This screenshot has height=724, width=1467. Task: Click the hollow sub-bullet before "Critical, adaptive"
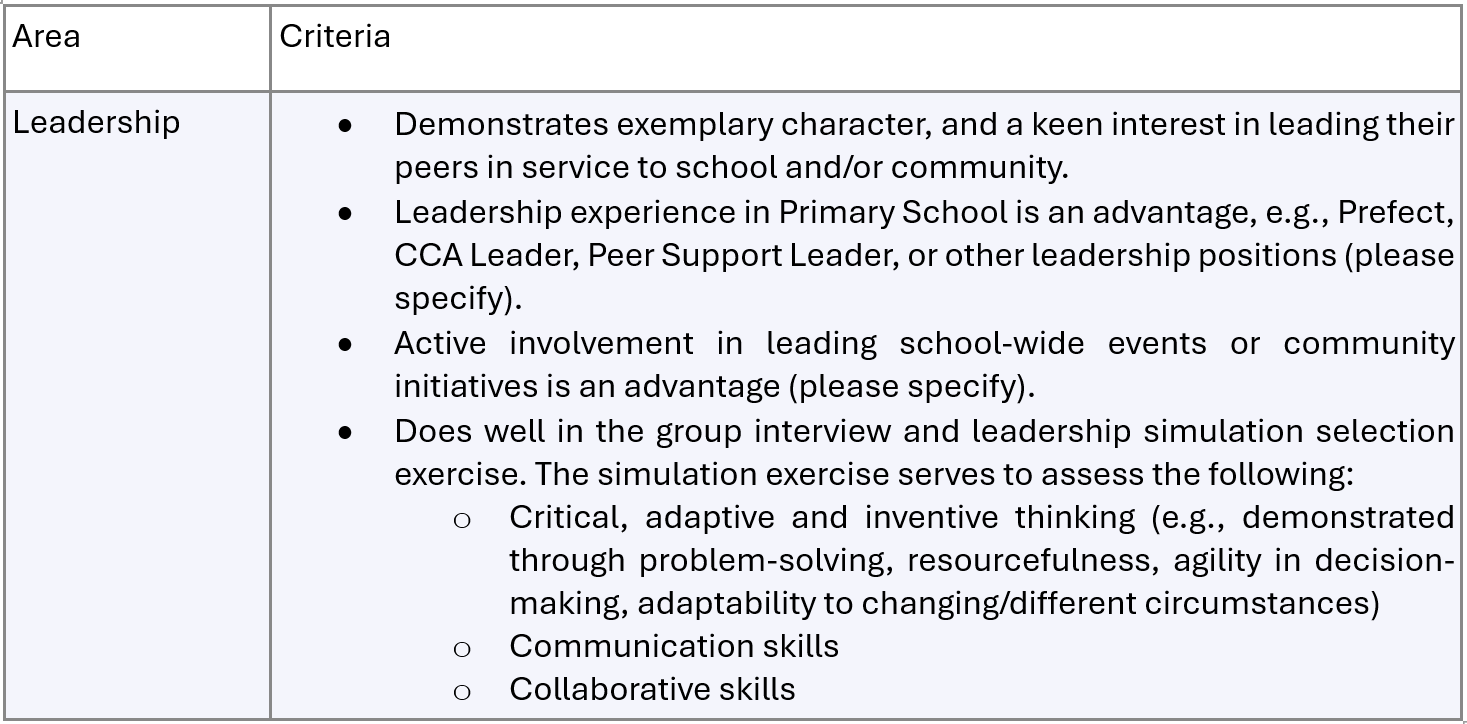point(462,520)
